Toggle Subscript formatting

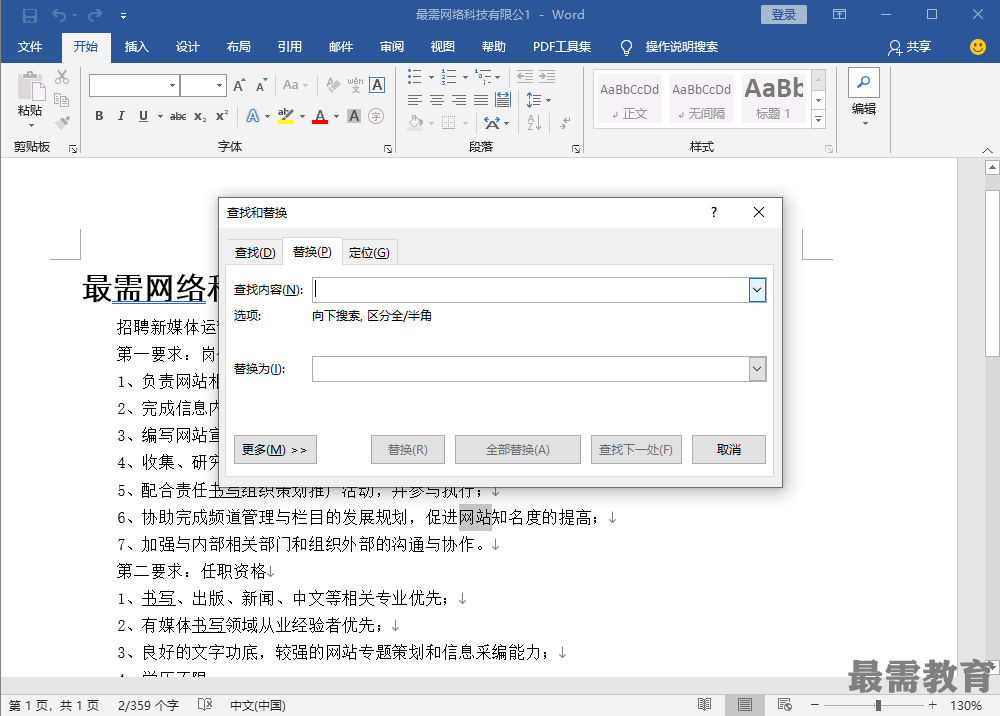tap(200, 116)
